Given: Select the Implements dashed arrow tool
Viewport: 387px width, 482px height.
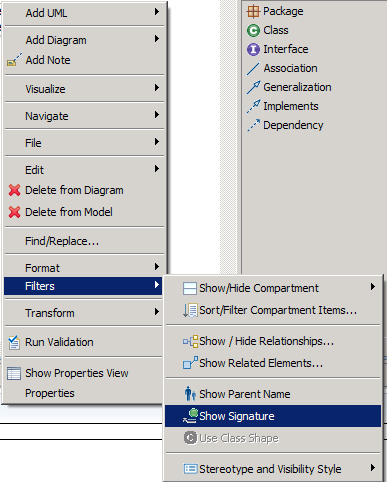Looking at the screenshot, I should click(x=253, y=106).
